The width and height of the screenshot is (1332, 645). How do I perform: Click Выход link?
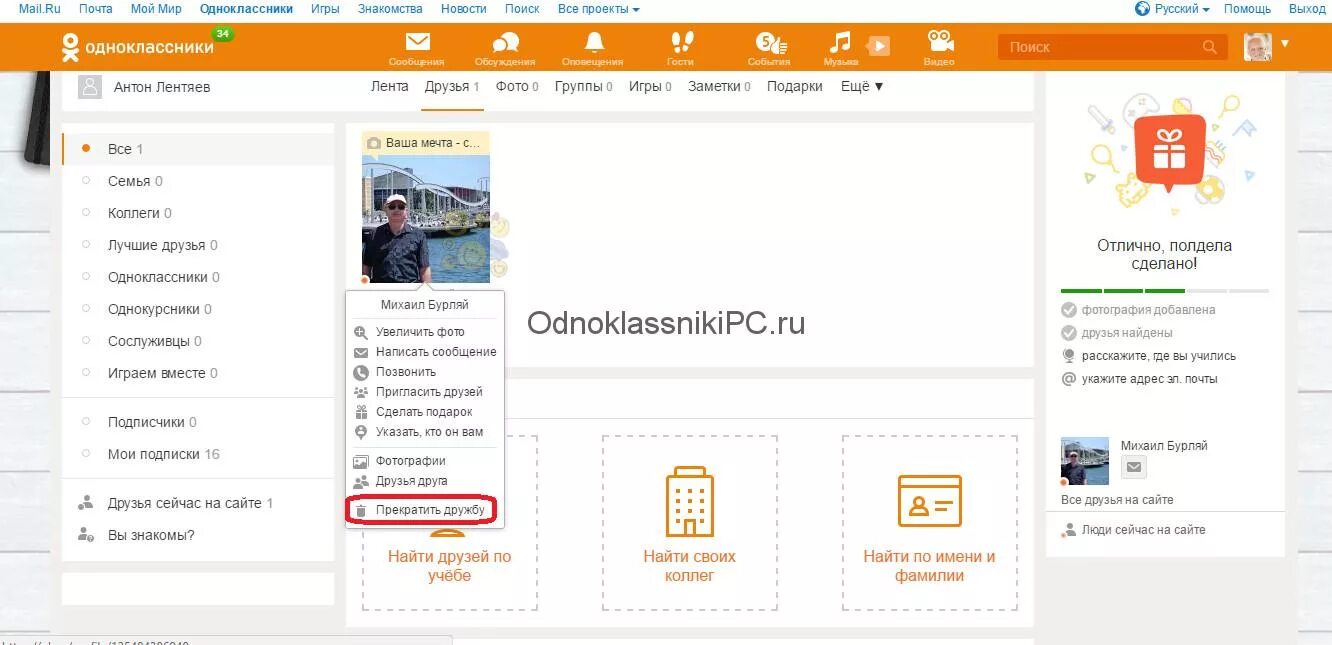(1307, 9)
